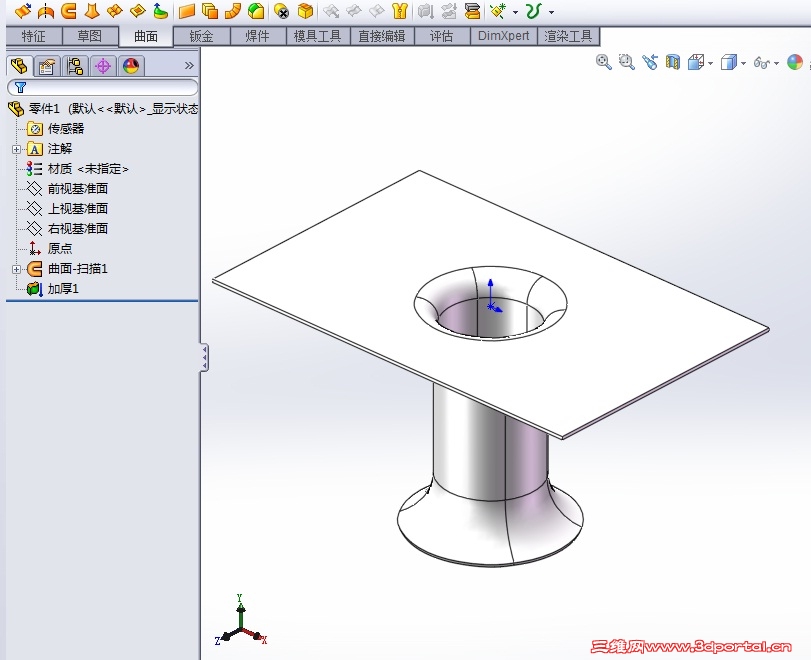Switch to the 渲染工具 tab

(568, 36)
